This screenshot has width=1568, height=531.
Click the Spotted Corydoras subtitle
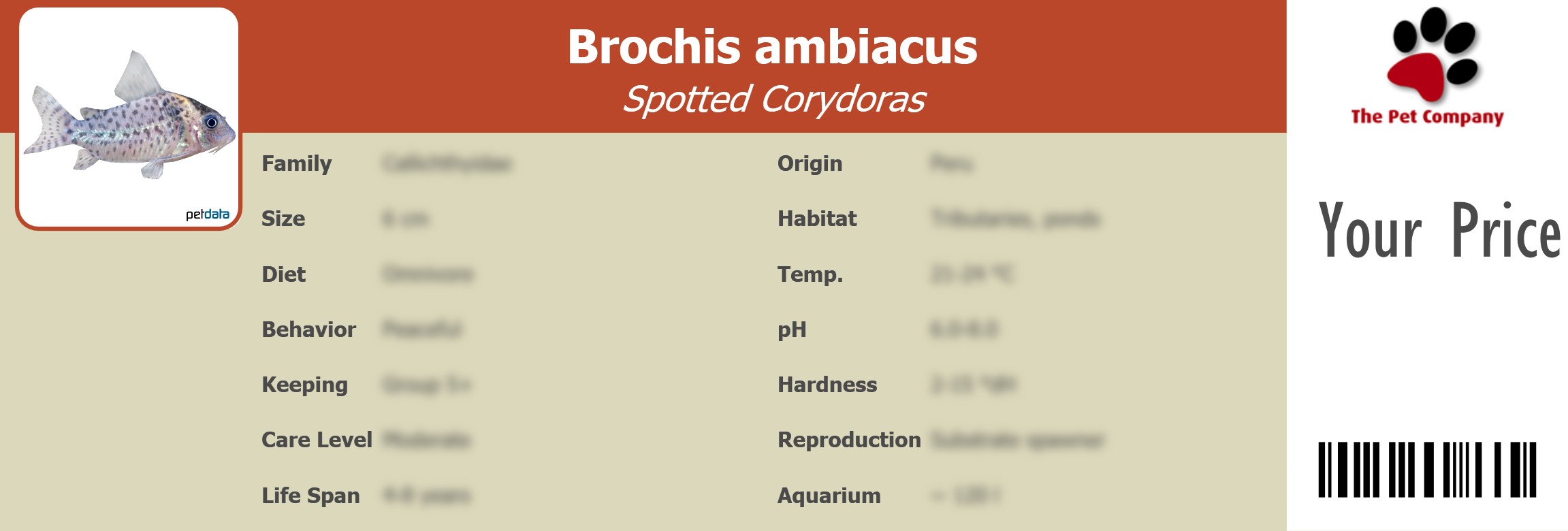click(773, 99)
